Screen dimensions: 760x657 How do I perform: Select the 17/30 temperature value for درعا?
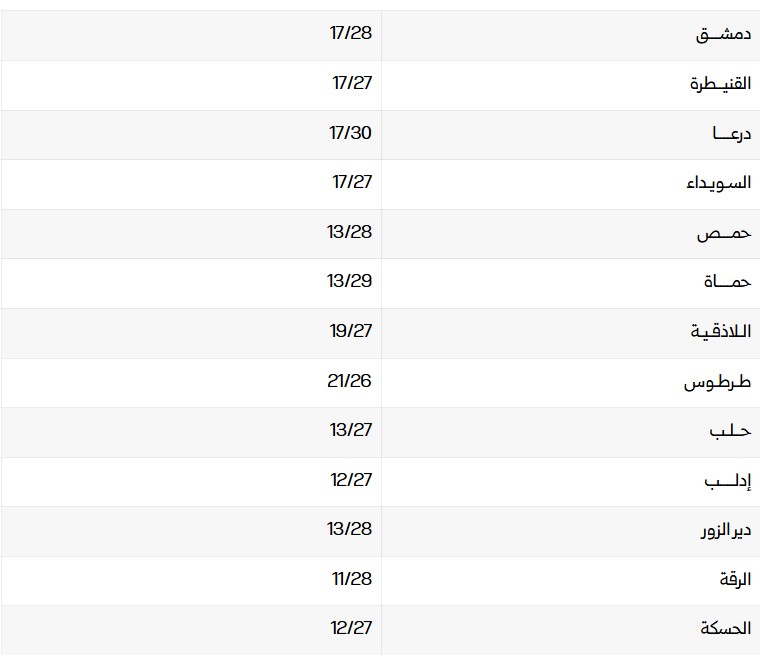pyautogui.click(x=350, y=132)
